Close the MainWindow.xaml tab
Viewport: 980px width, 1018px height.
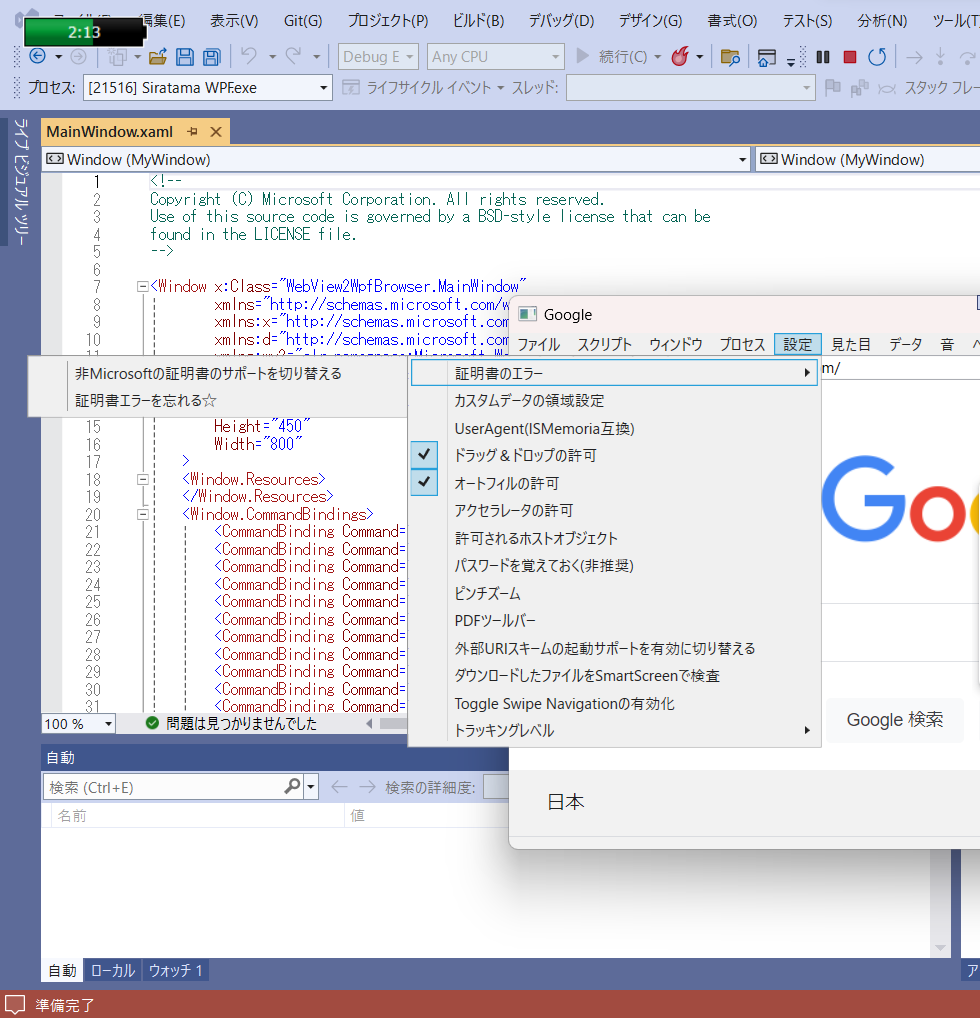click(x=216, y=132)
